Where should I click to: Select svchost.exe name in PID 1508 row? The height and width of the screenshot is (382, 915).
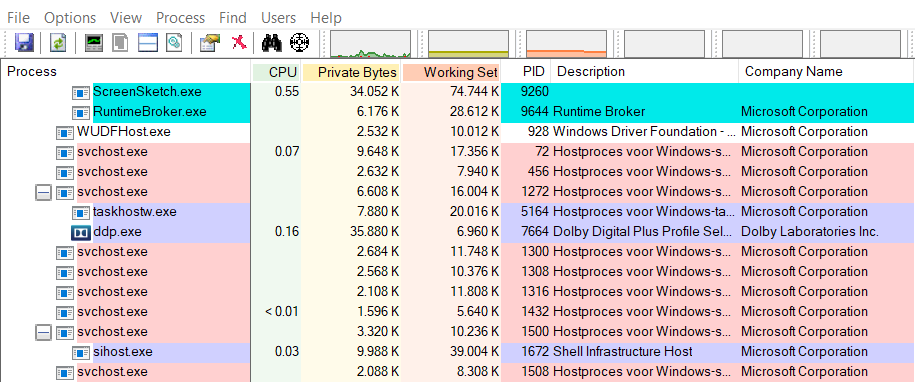point(112,372)
